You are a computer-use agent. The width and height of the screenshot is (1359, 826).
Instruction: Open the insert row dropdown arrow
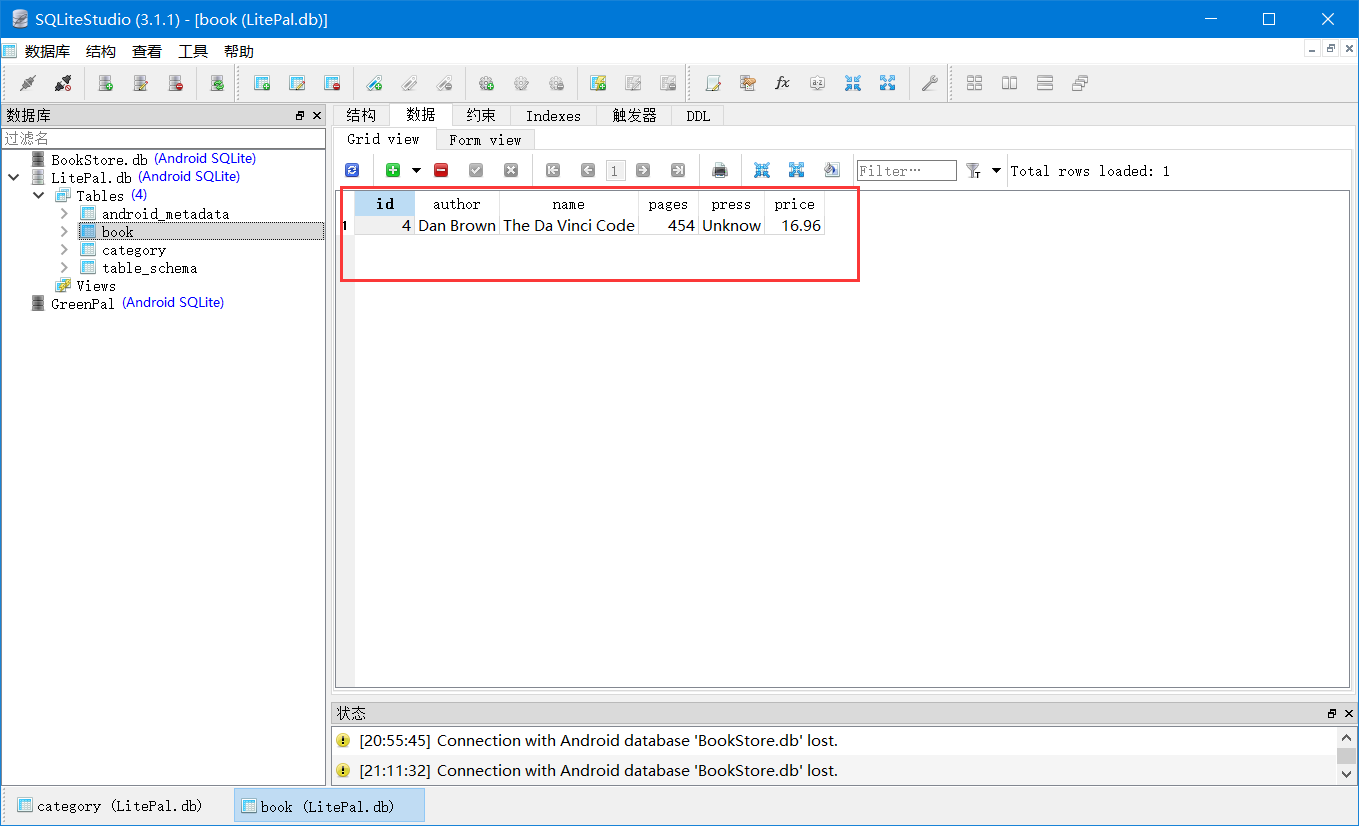click(416, 171)
